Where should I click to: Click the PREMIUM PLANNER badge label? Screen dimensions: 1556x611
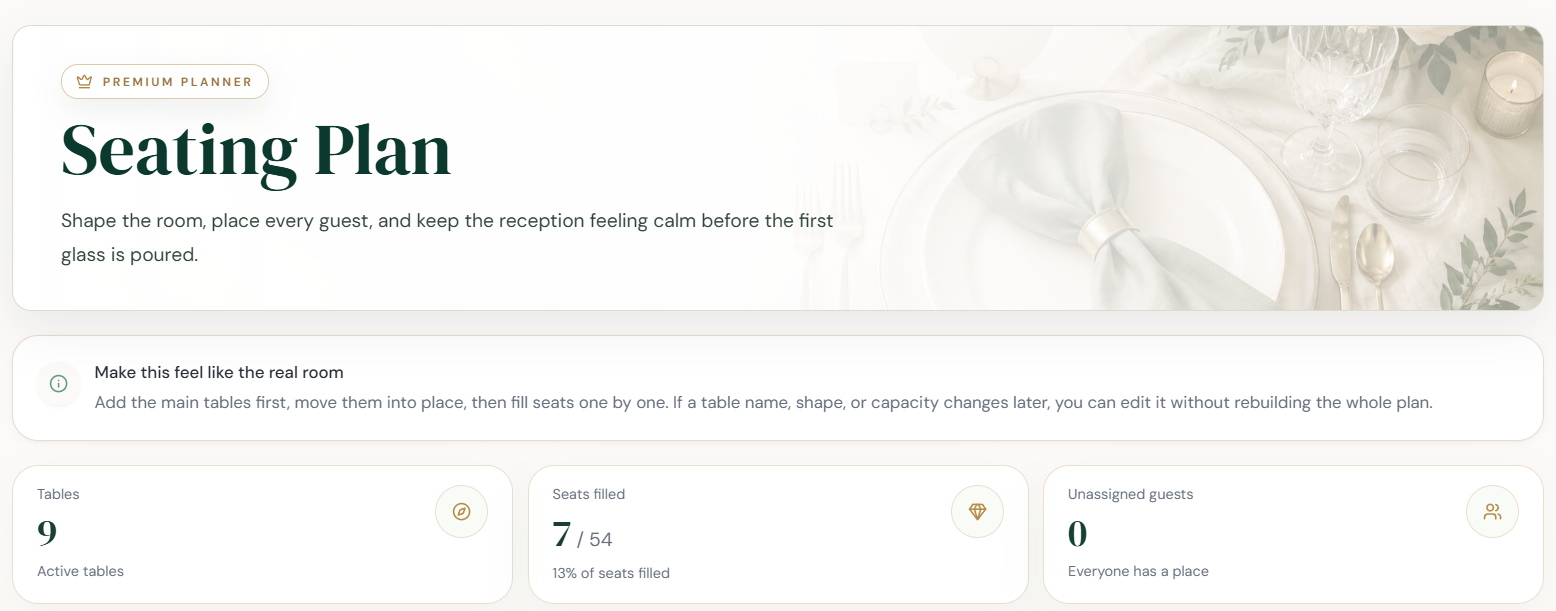click(x=177, y=82)
